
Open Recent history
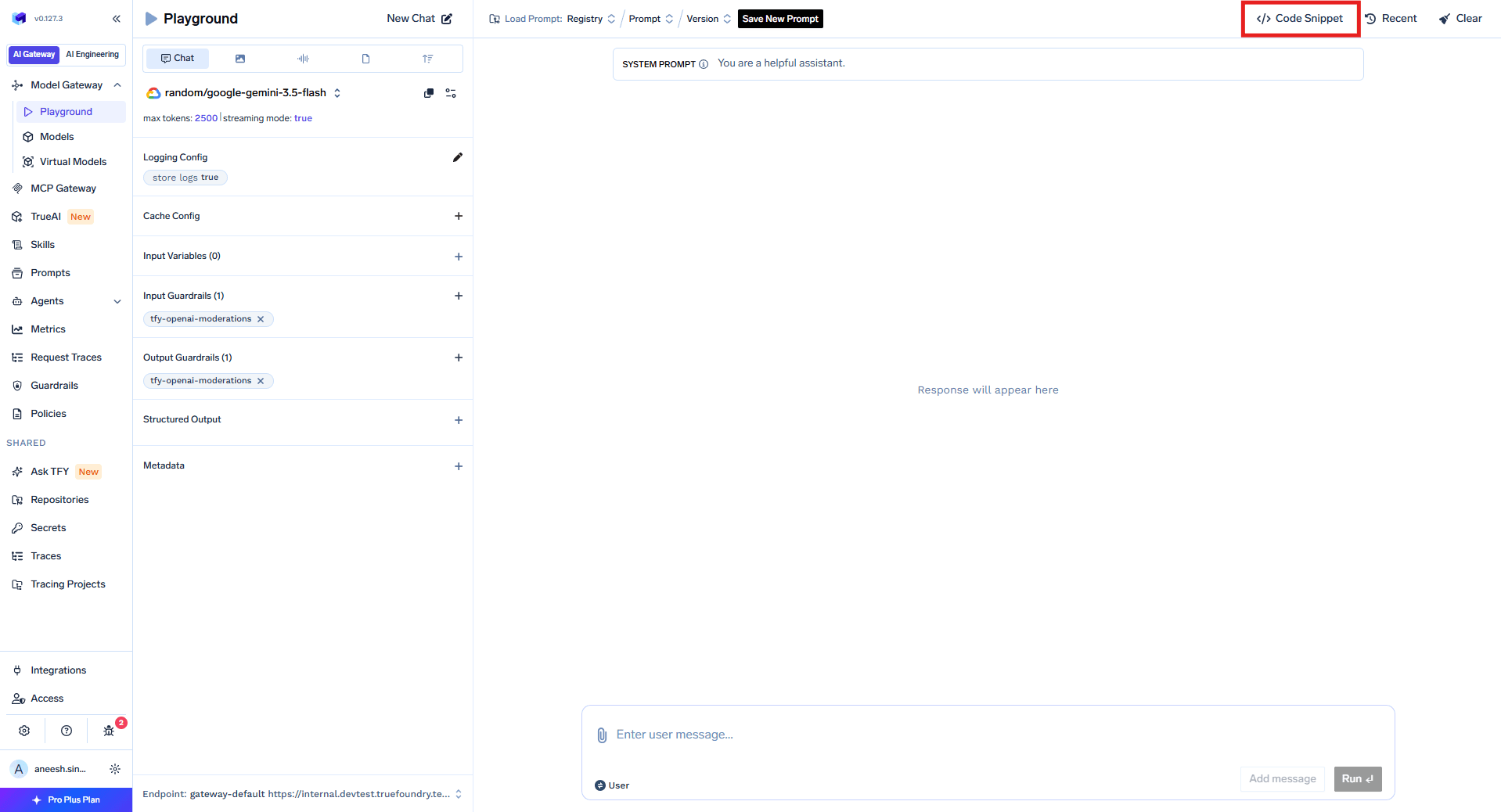click(1391, 19)
